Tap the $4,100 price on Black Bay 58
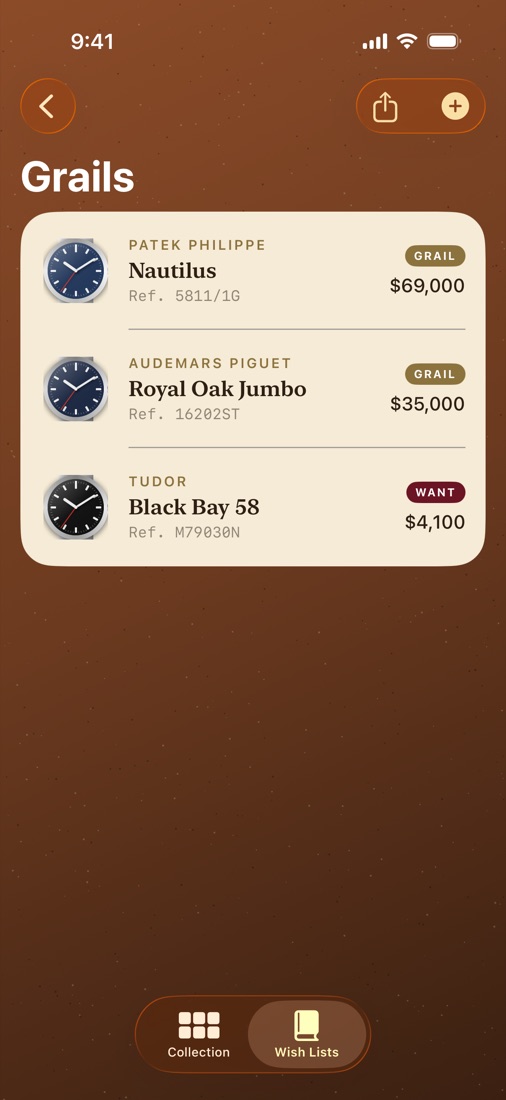 (434, 522)
